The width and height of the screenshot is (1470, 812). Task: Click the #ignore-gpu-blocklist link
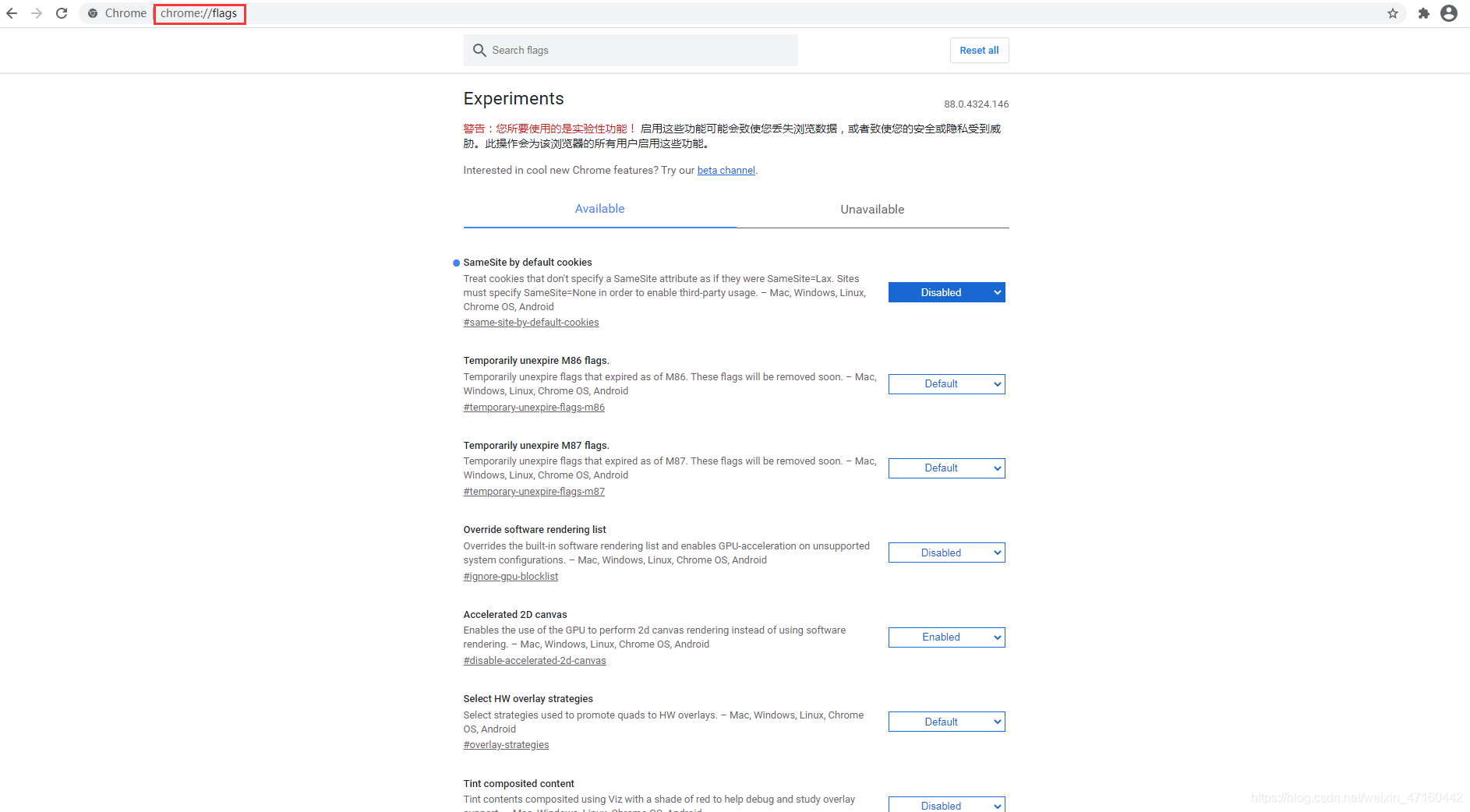tap(511, 576)
